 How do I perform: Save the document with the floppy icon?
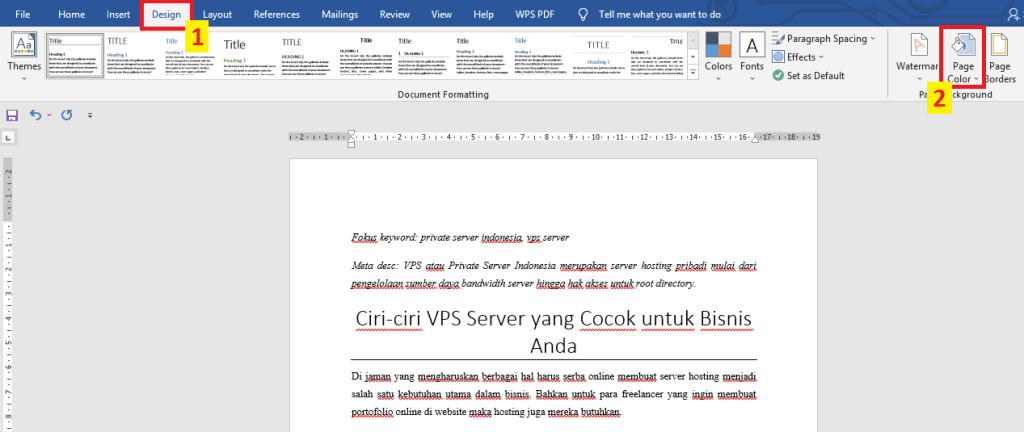pyautogui.click(x=12, y=115)
